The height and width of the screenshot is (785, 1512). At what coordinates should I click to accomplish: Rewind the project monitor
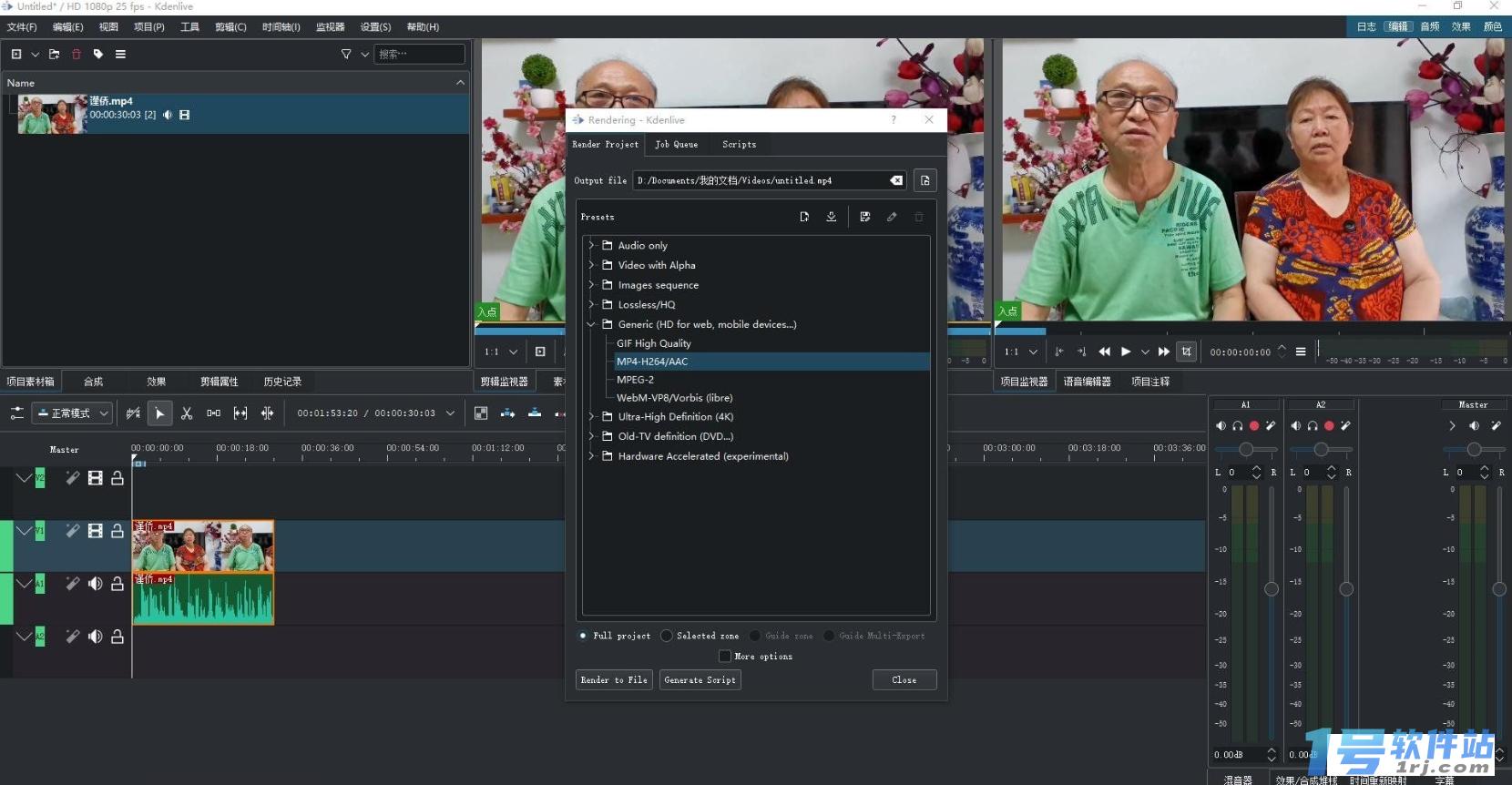click(1105, 352)
